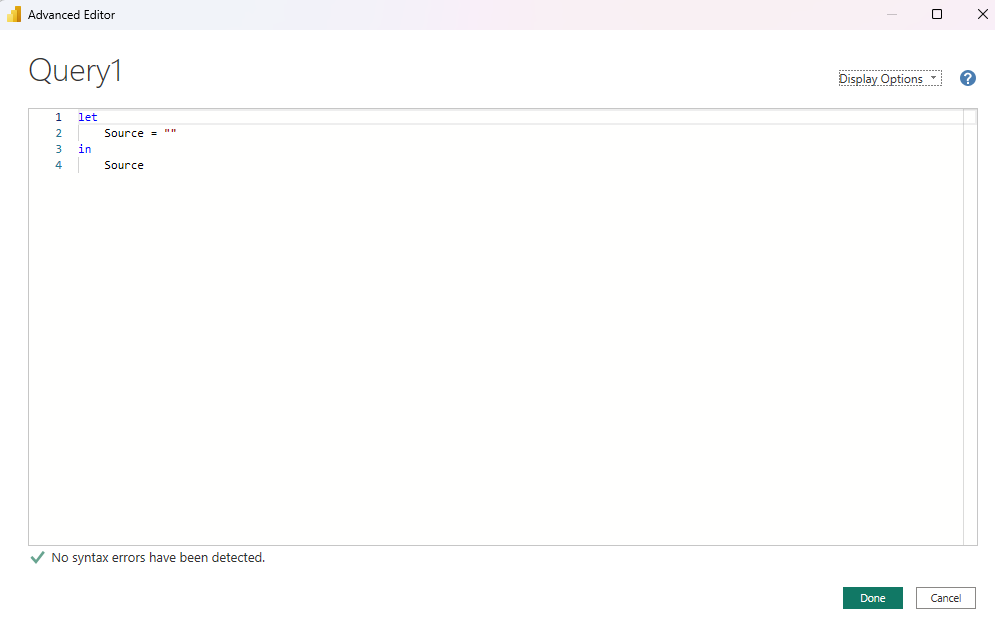Click line number 3 in the gutter
995x622 pixels.
(58, 148)
